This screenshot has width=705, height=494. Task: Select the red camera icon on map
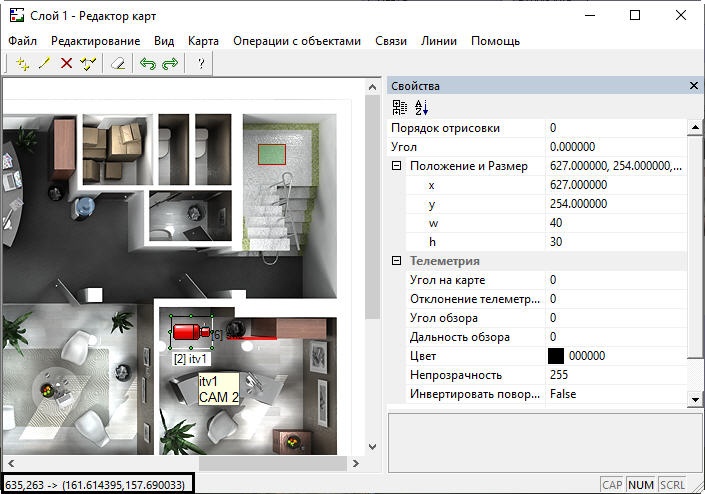187,330
